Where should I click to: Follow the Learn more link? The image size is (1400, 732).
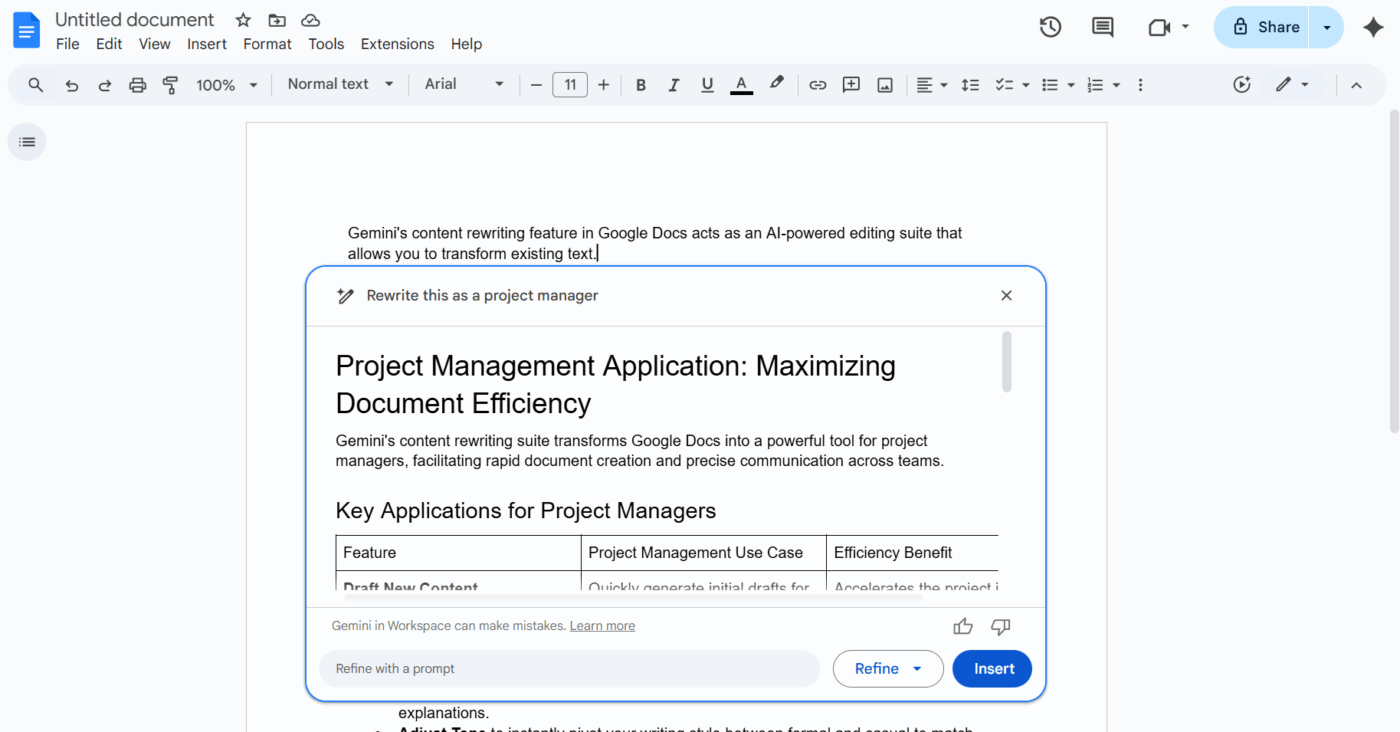pyautogui.click(x=602, y=626)
